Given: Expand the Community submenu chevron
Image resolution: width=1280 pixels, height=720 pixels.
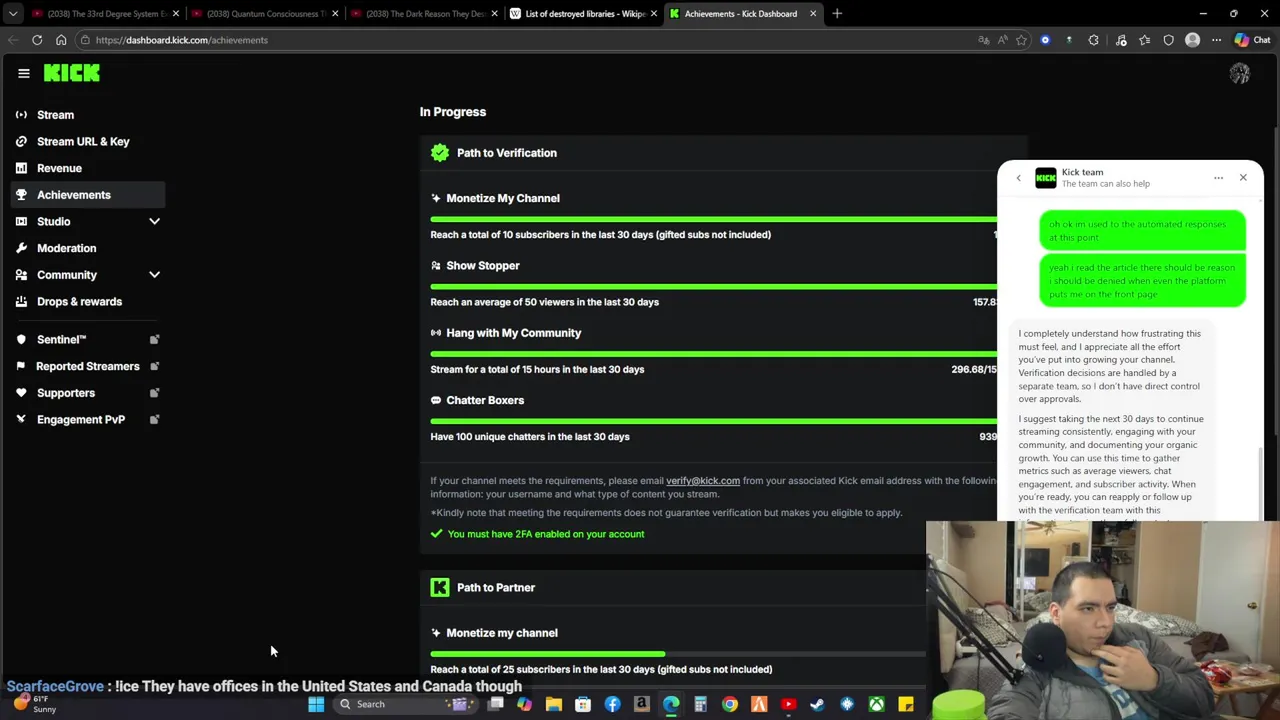Looking at the screenshot, I should pyautogui.click(x=154, y=274).
